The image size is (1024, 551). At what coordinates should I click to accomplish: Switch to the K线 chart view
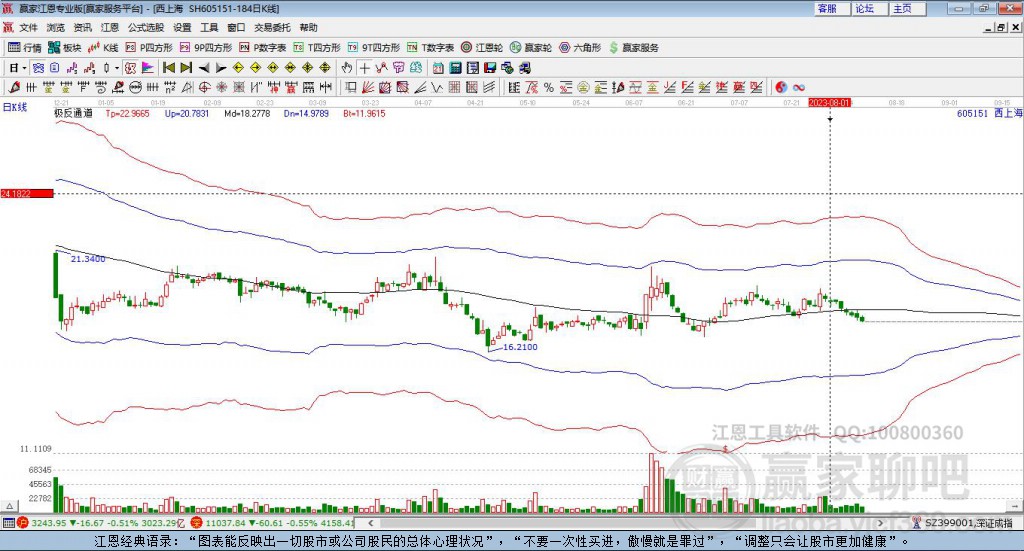(x=103, y=48)
